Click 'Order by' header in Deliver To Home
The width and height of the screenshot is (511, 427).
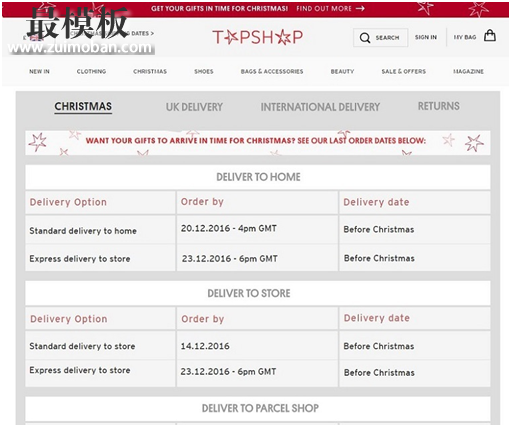(202, 202)
